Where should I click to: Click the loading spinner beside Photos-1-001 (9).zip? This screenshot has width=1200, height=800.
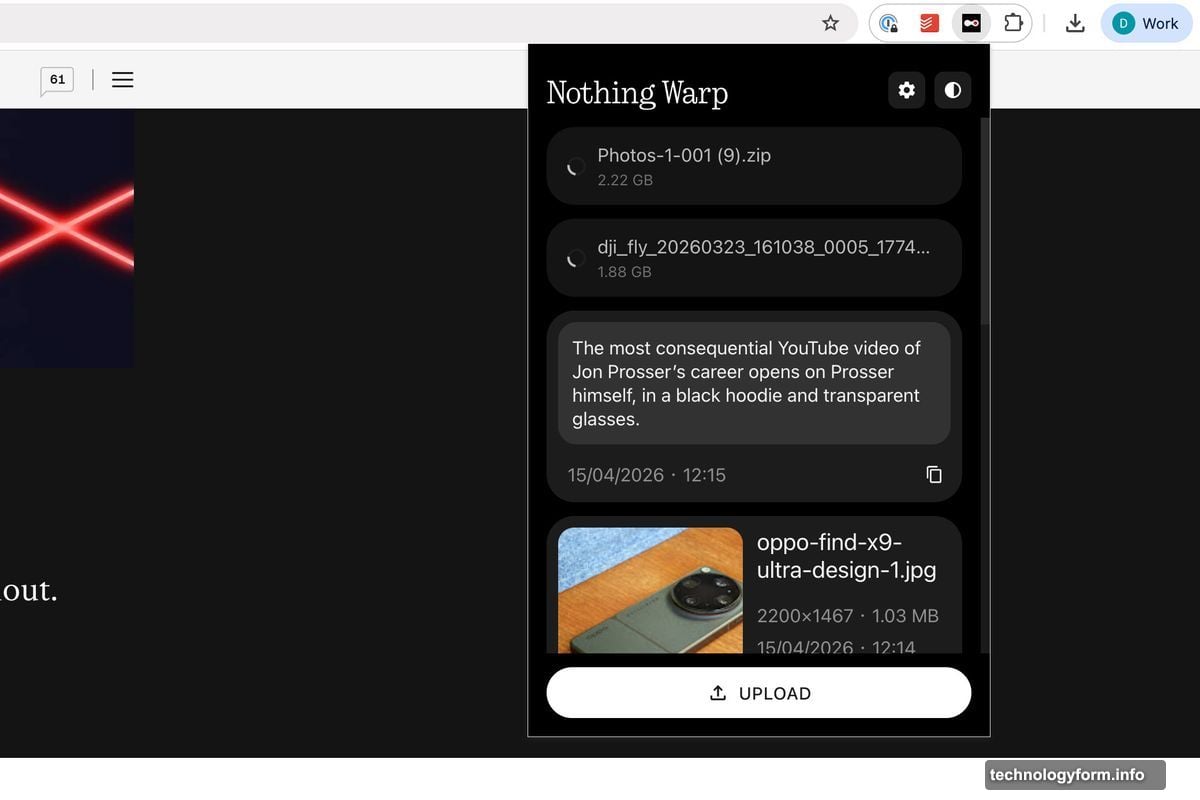tap(574, 166)
